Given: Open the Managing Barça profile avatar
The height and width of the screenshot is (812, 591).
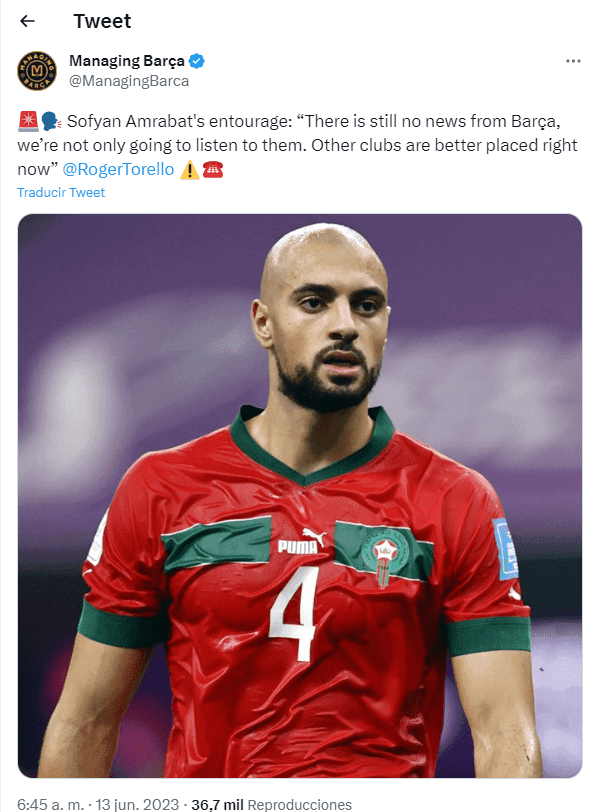Looking at the screenshot, I should [x=37, y=71].
